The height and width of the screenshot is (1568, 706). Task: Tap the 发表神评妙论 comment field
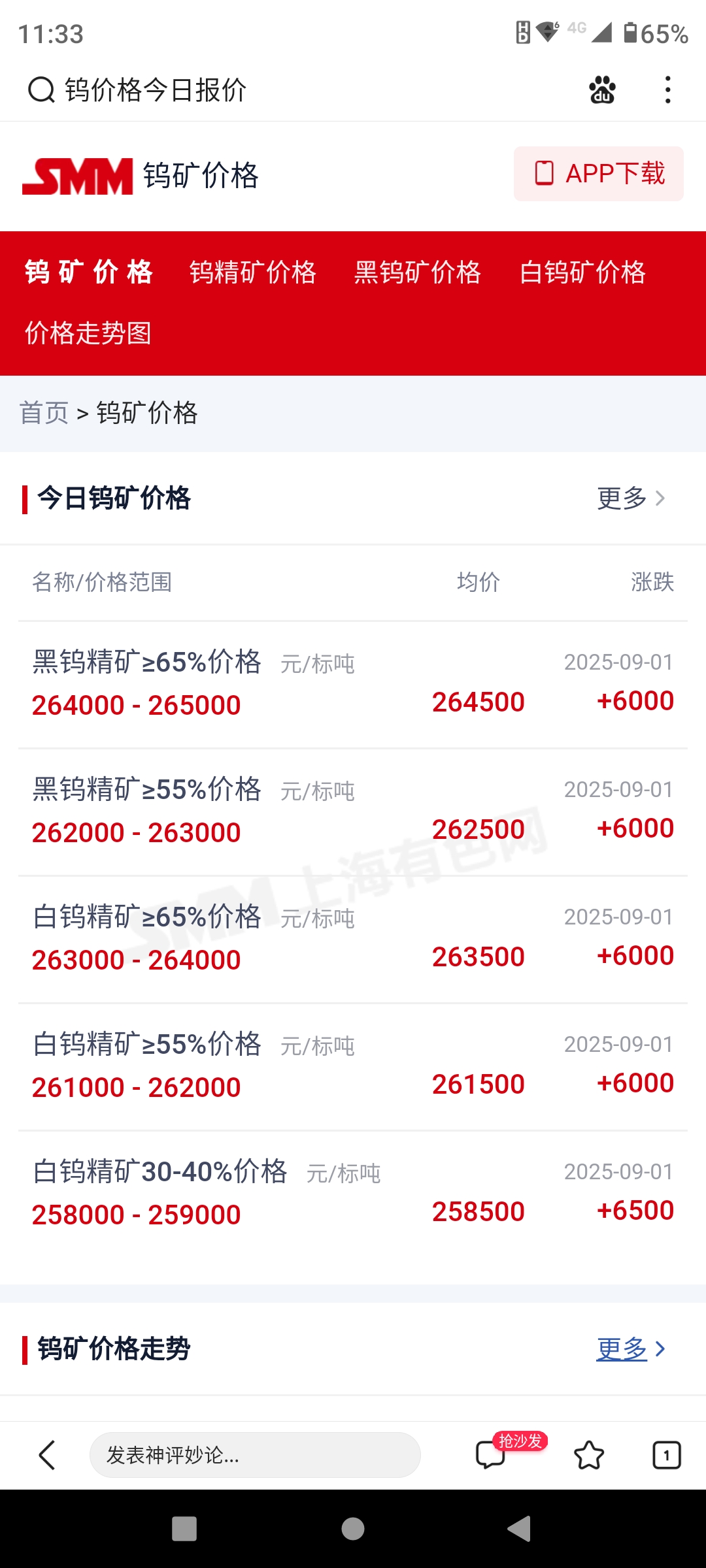pos(255,1455)
